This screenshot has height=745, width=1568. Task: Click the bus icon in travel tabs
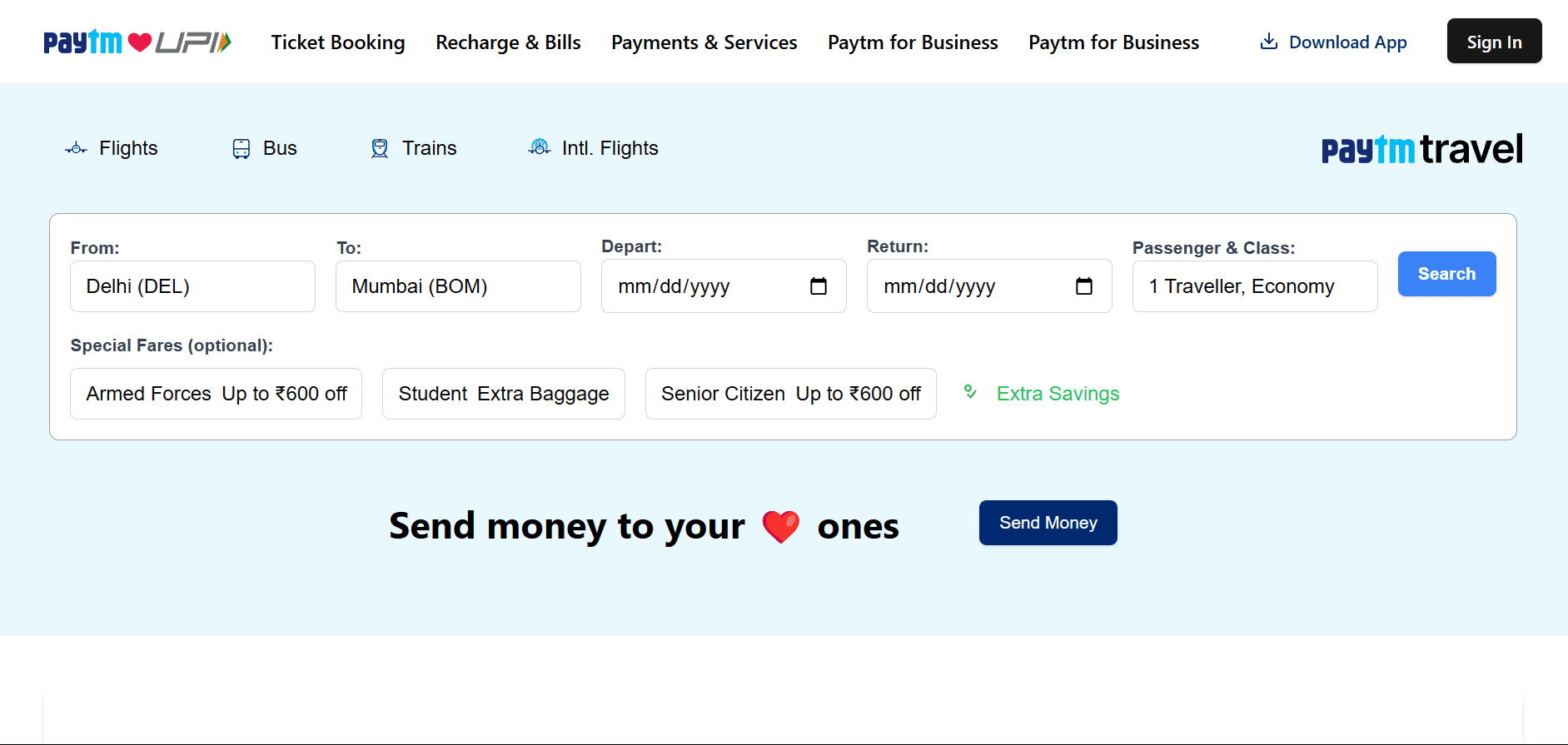coord(241,148)
